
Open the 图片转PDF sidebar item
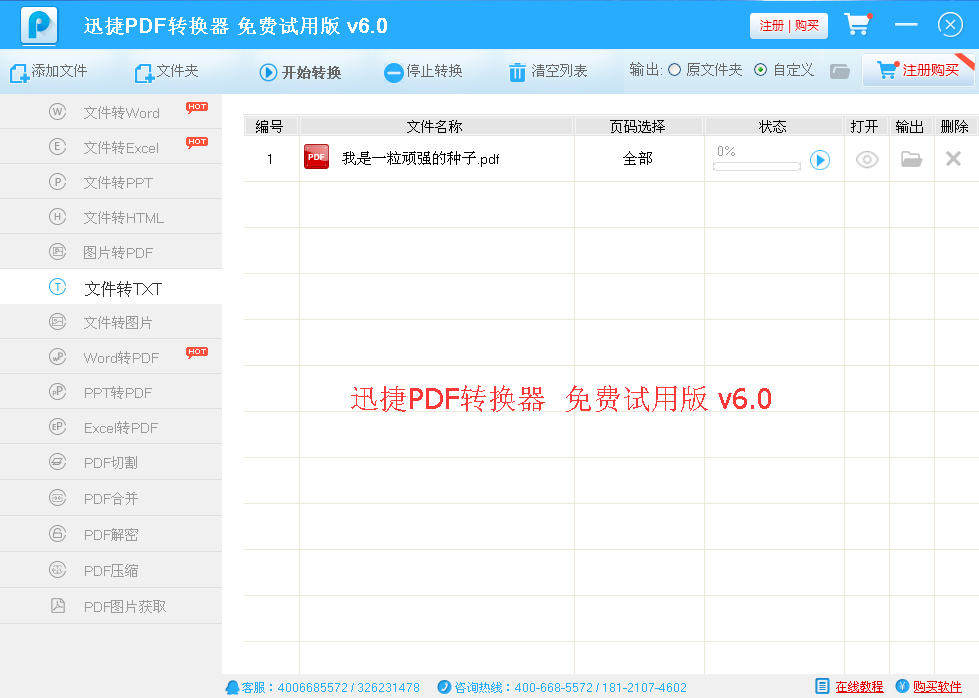click(111, 252)
